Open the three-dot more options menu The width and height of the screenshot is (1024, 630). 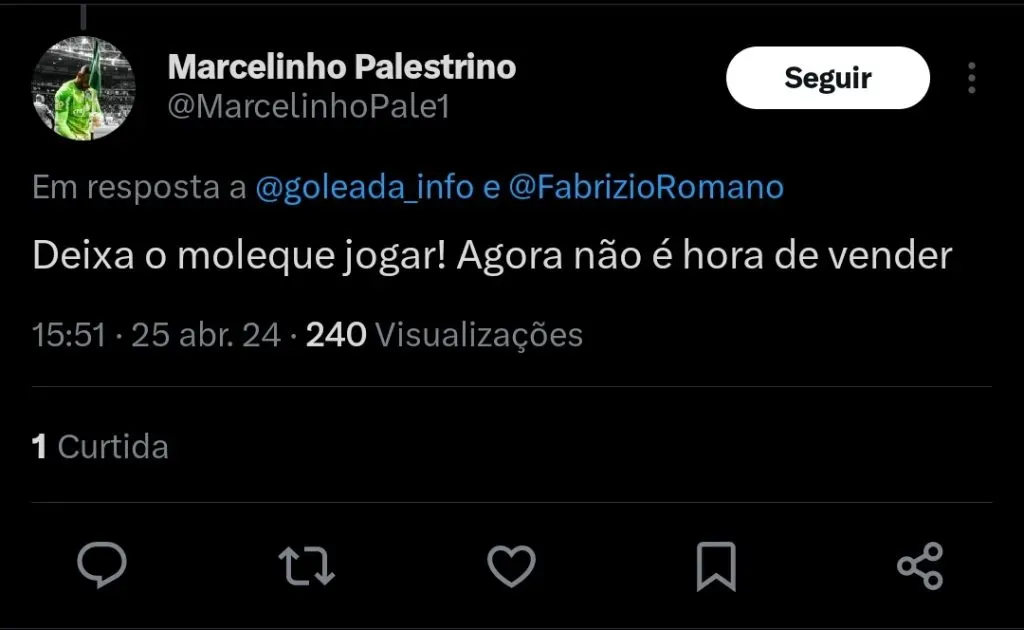point(971,78)
